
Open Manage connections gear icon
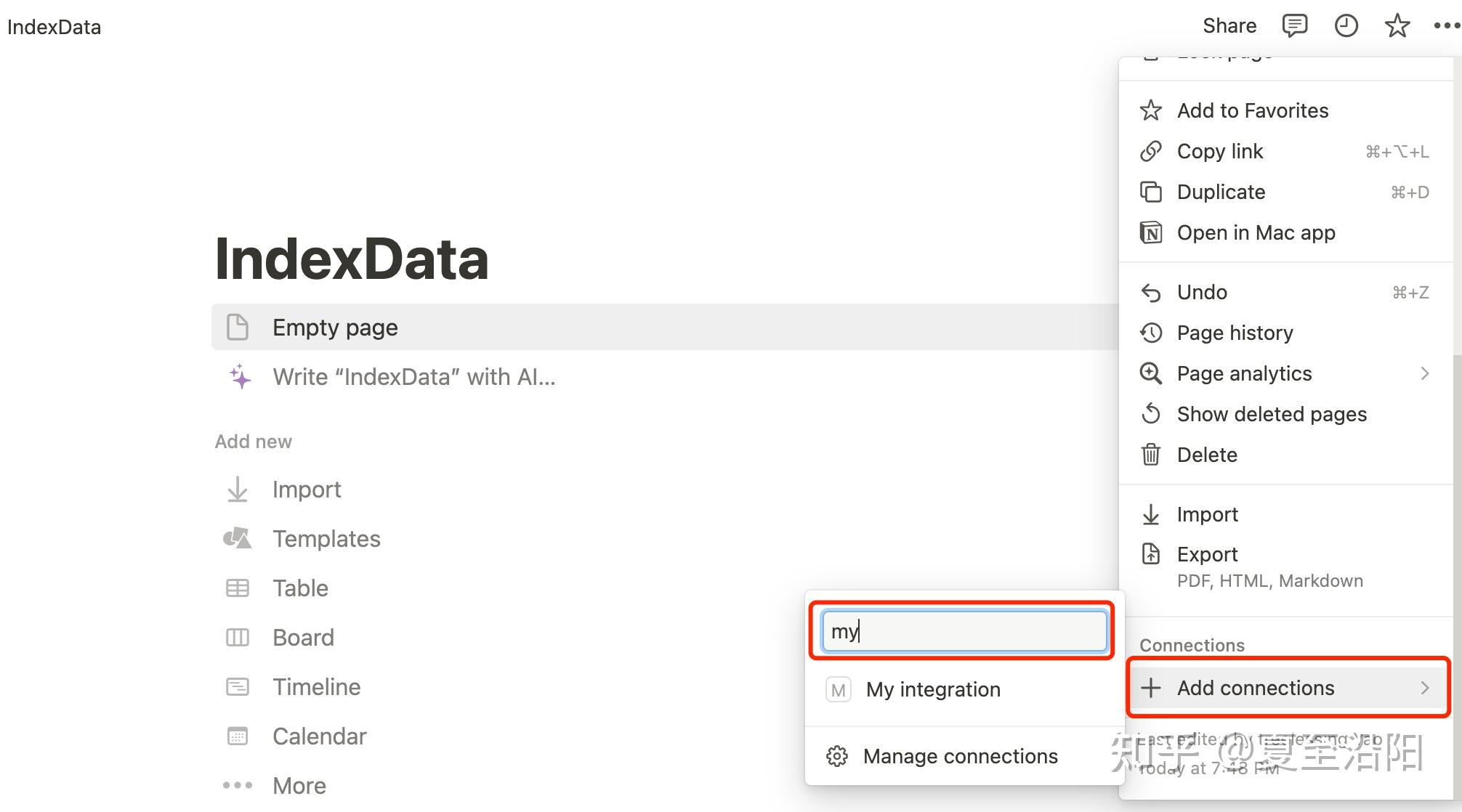pyautogui.click(x=837, y=756)
